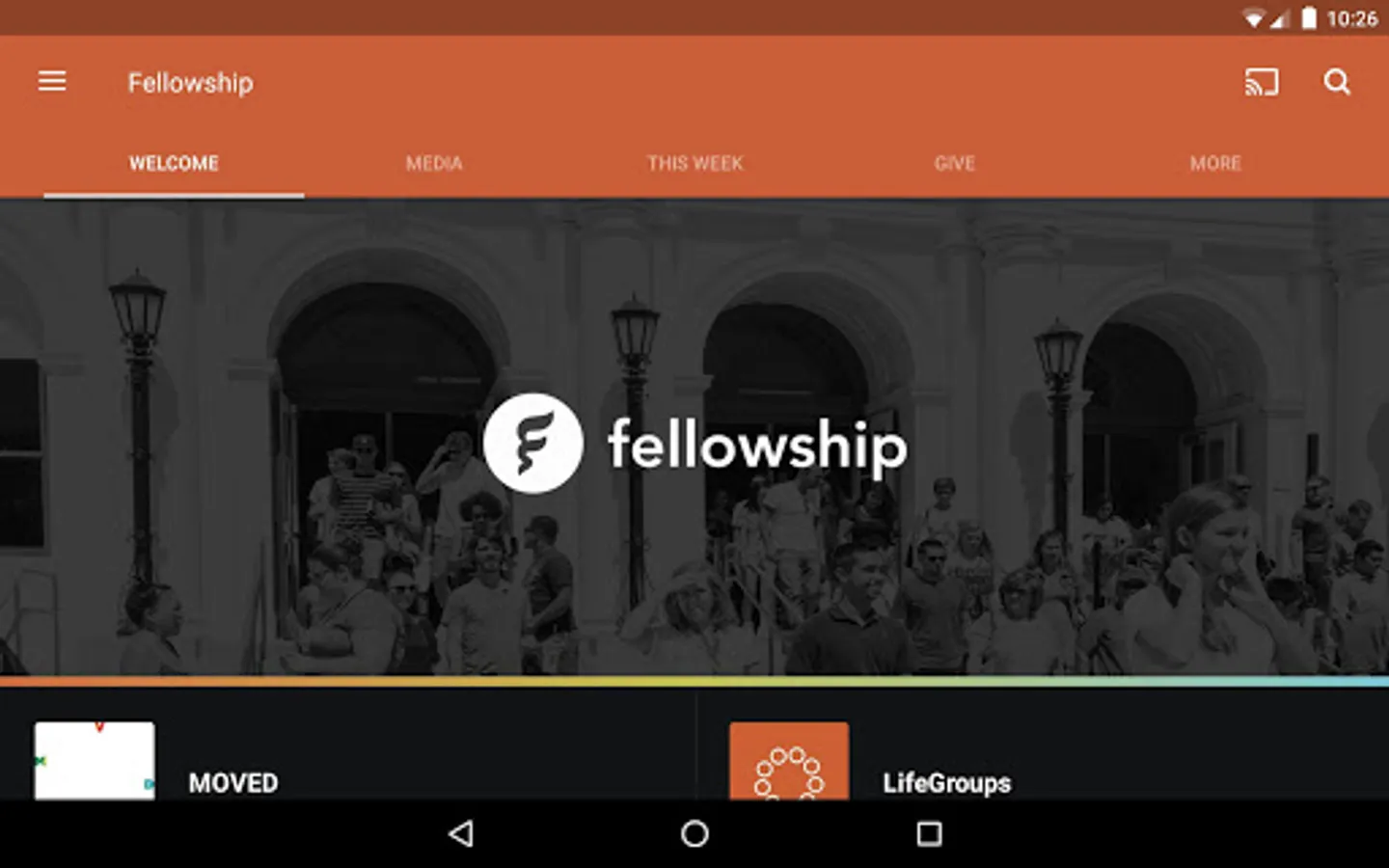1389x868 pixels.
Task: Switch to the This Week tab
Action: click(694, 163)
